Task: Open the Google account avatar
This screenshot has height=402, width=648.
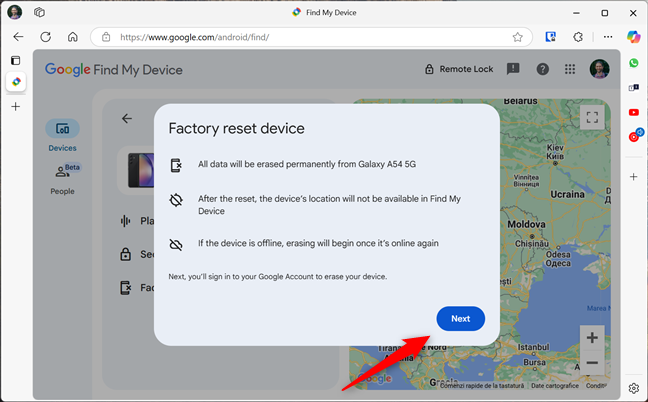Action: (x=599, y=69)
